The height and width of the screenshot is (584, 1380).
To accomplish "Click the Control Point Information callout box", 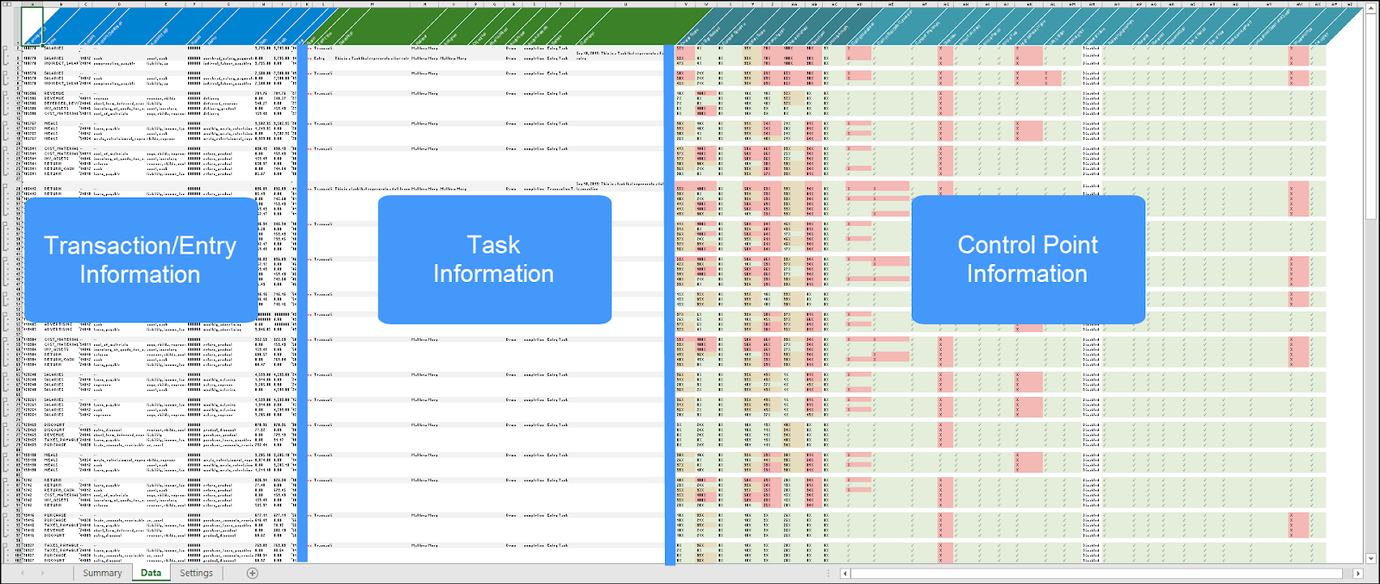I will click(1028, 259).
